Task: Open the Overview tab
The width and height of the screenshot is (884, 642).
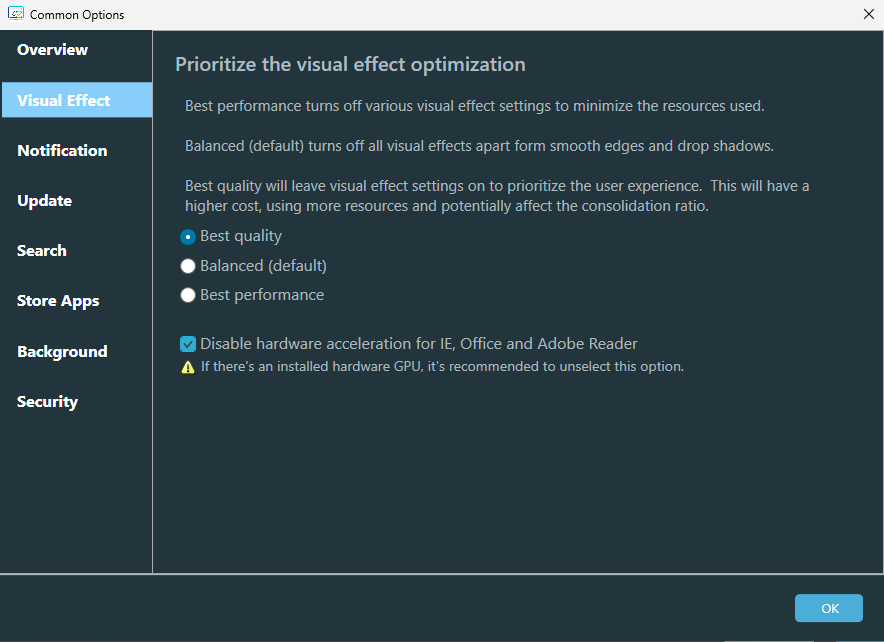Action: [x=53, y=50]
